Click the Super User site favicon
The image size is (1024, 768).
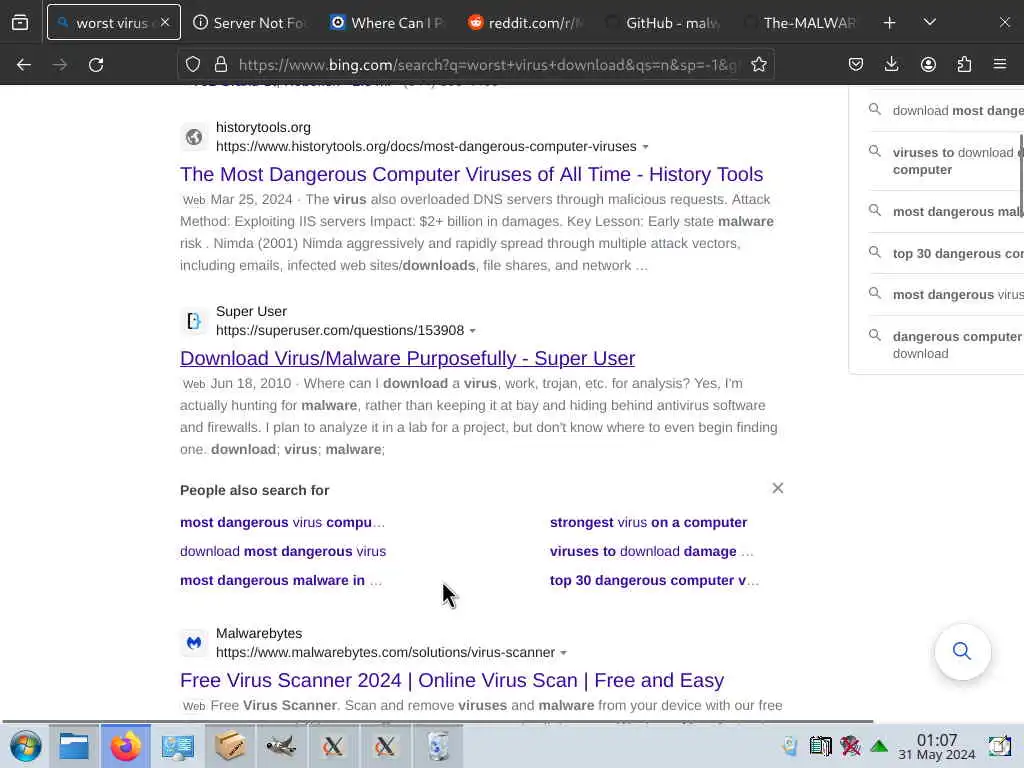194,321
